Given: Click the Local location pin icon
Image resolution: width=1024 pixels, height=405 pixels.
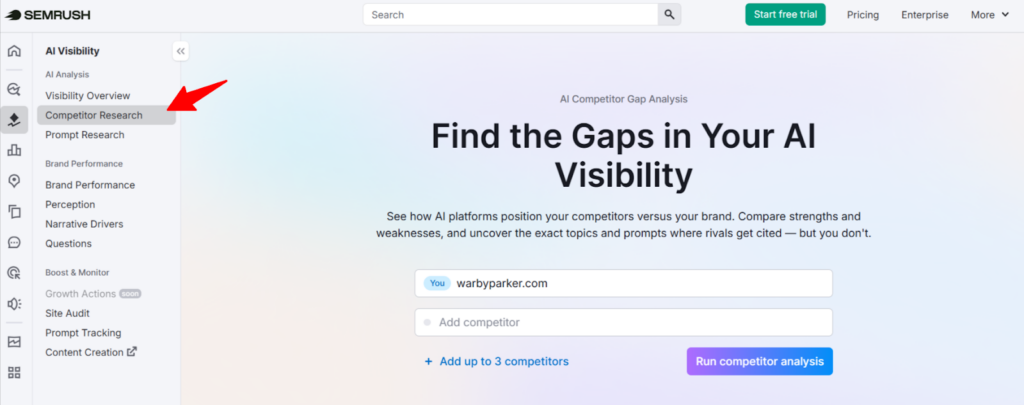Looking at the screenshot, I should tap(14, 181).
